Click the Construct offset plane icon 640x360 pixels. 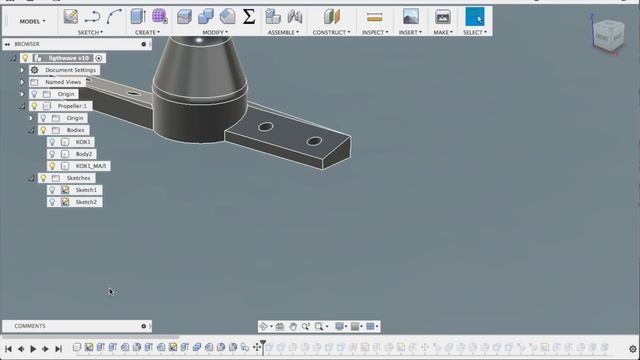[x=331, y=17]
